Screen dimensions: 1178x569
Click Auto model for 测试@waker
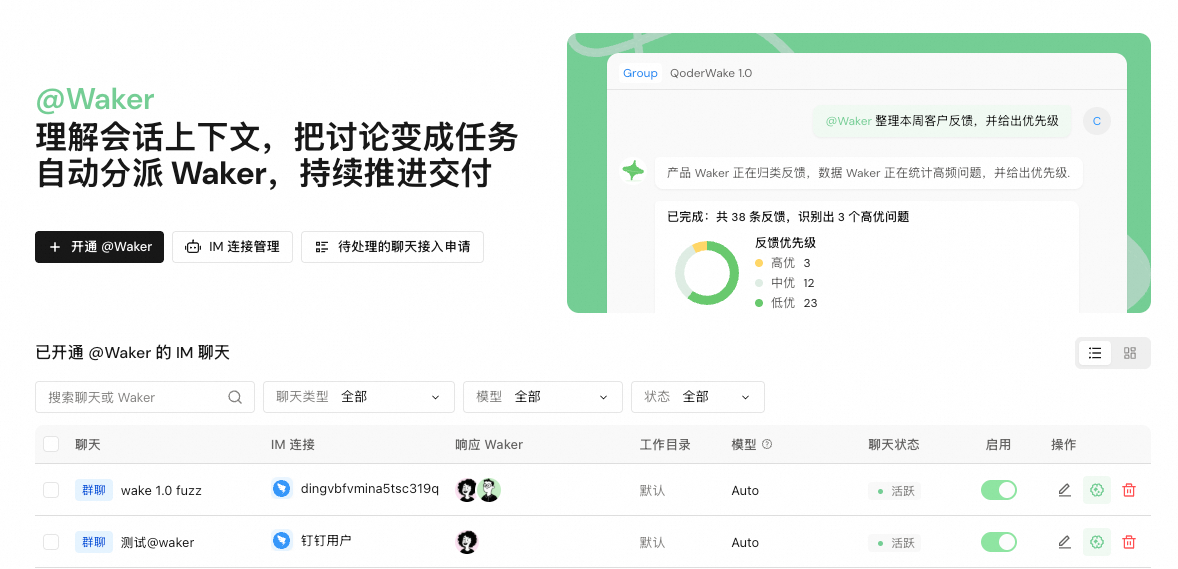tap(745, 543)
